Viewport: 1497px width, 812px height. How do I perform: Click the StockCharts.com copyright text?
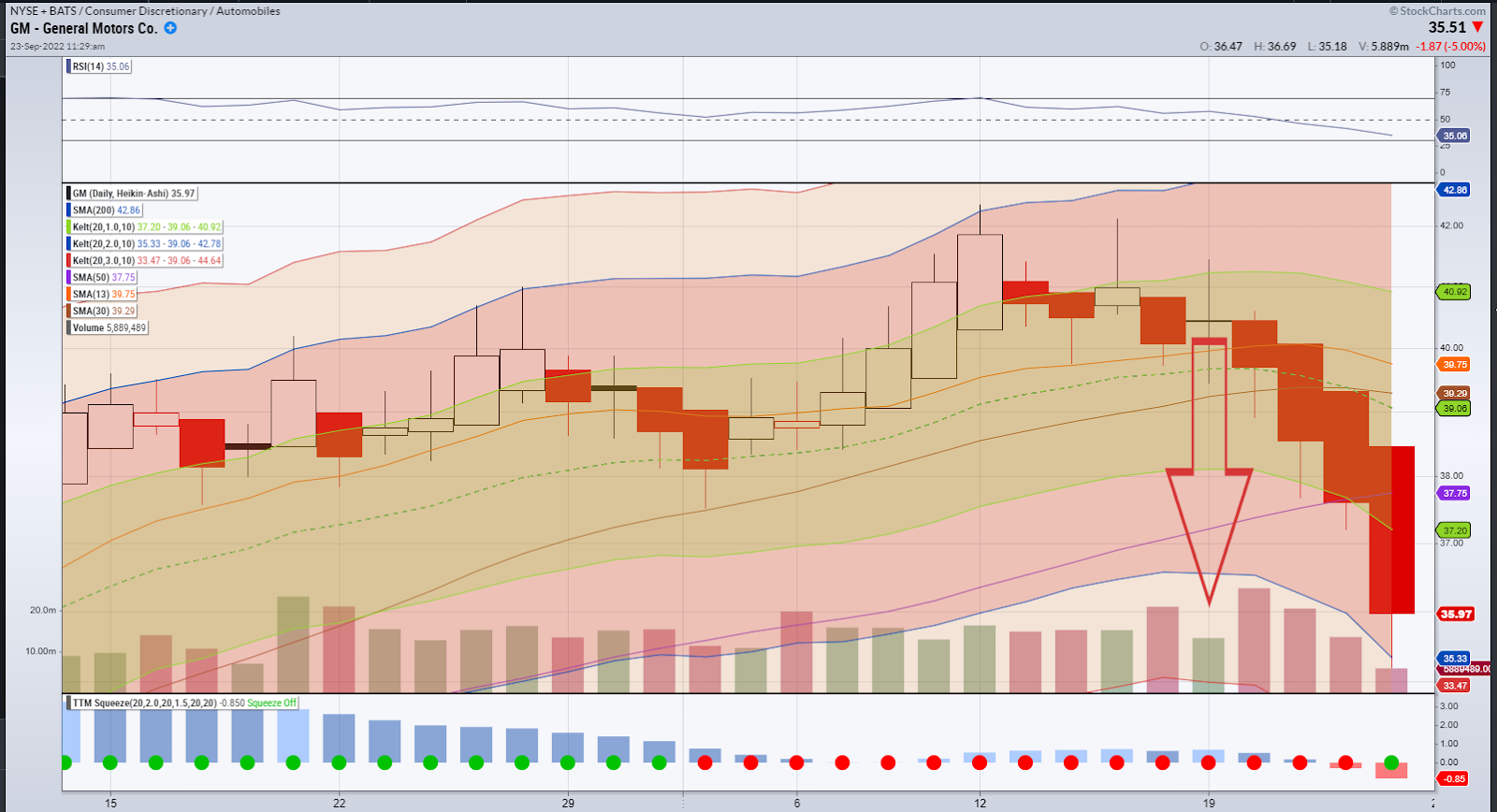[1437, 11]
